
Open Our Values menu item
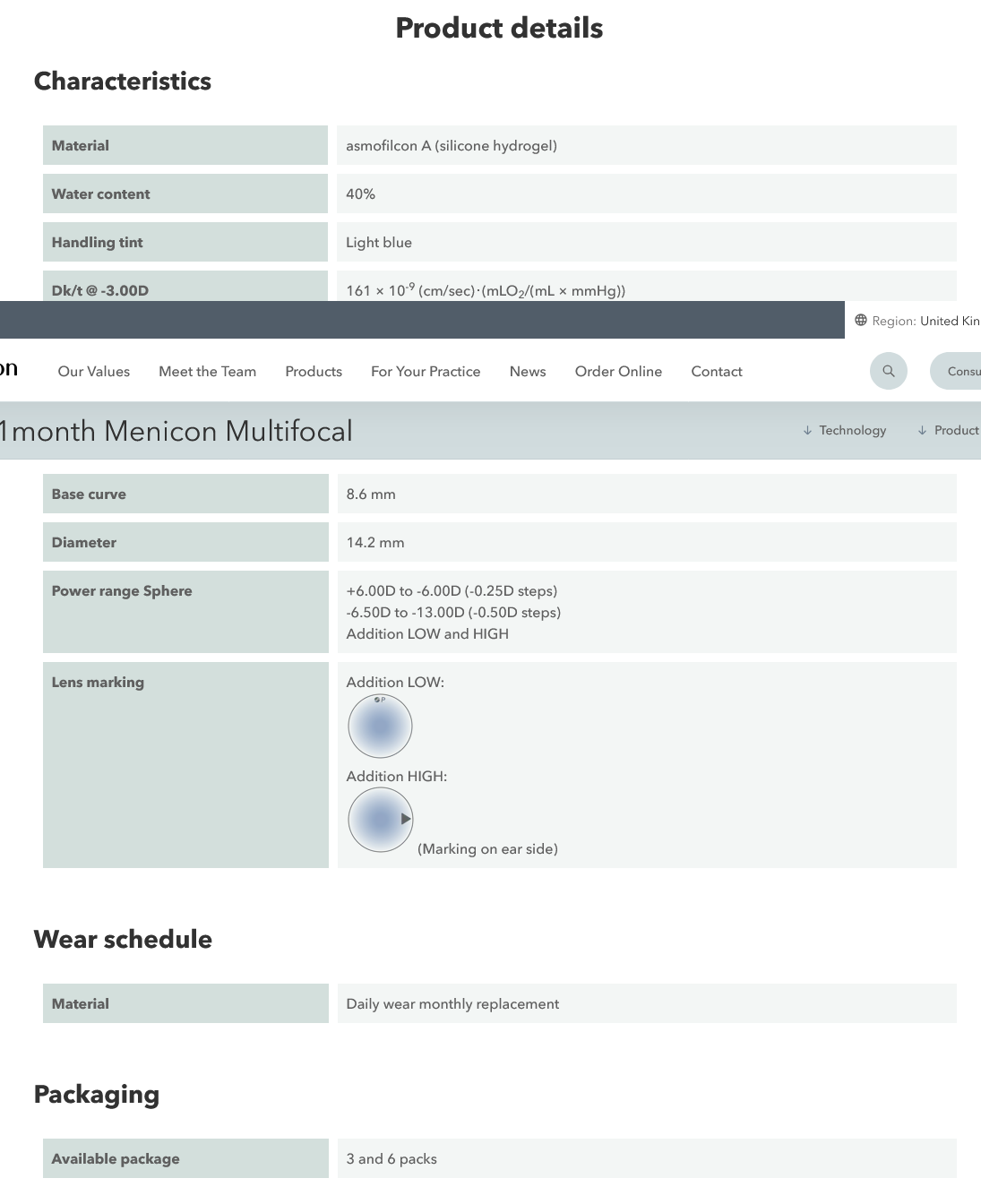coord(94,372)
